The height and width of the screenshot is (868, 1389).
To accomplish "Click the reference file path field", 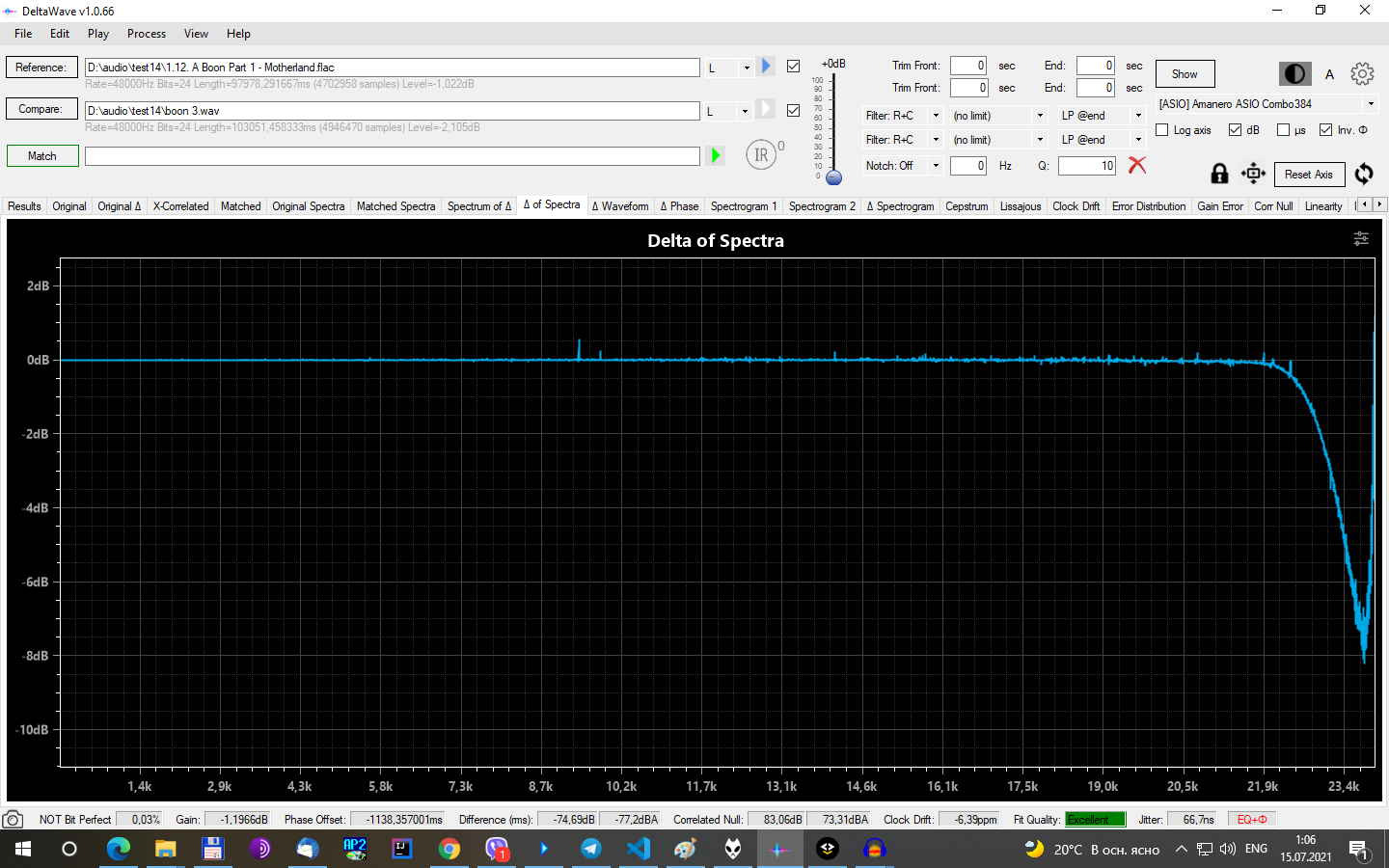I will [393, 68].
